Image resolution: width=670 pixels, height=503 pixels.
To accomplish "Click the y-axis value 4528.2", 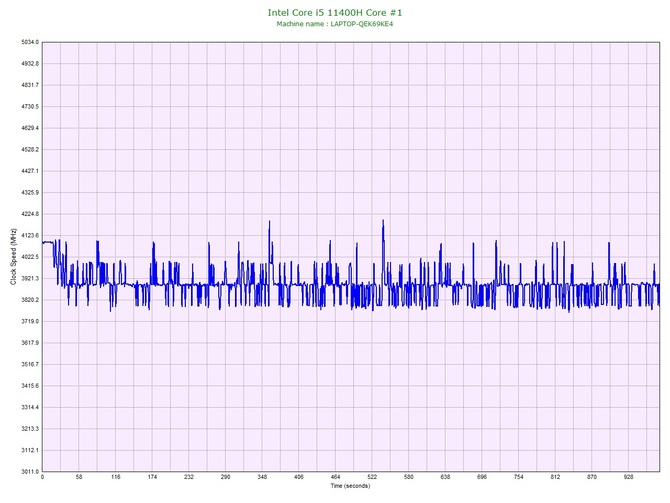I will [30, 150].
